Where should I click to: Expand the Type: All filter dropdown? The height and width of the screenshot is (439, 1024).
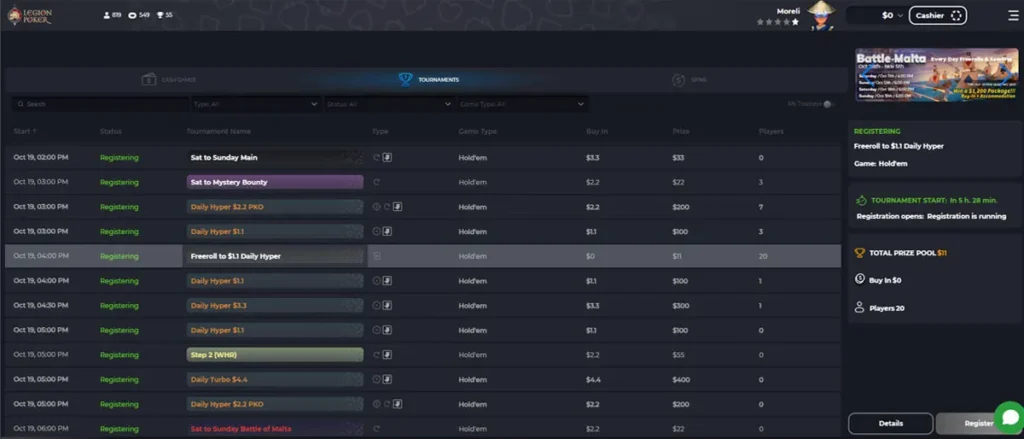click(255, 104)
